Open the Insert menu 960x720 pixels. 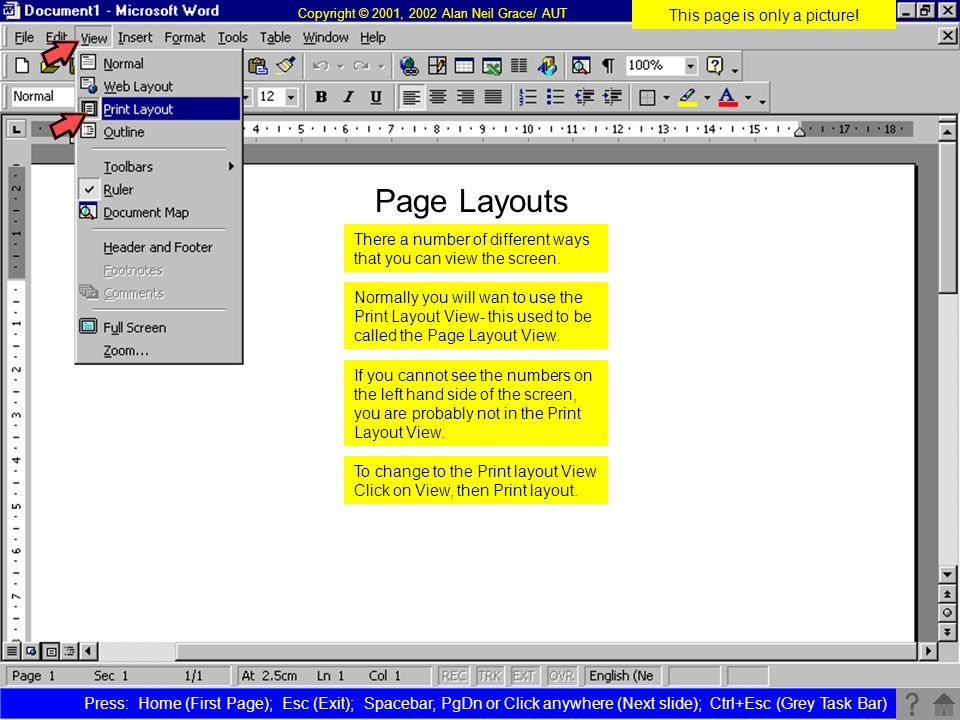point(135,38)
